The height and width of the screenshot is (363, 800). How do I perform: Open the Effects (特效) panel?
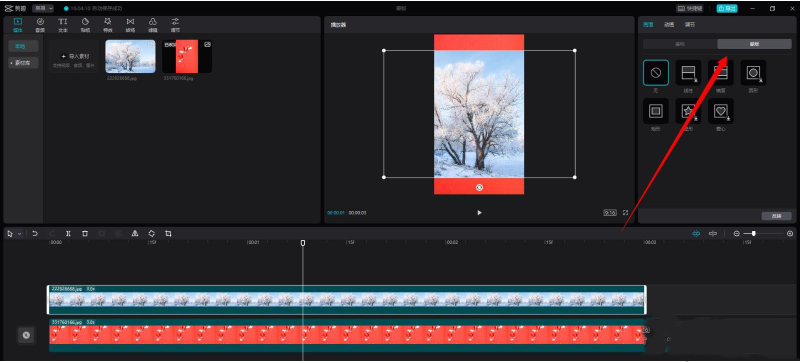coord(108,25)
